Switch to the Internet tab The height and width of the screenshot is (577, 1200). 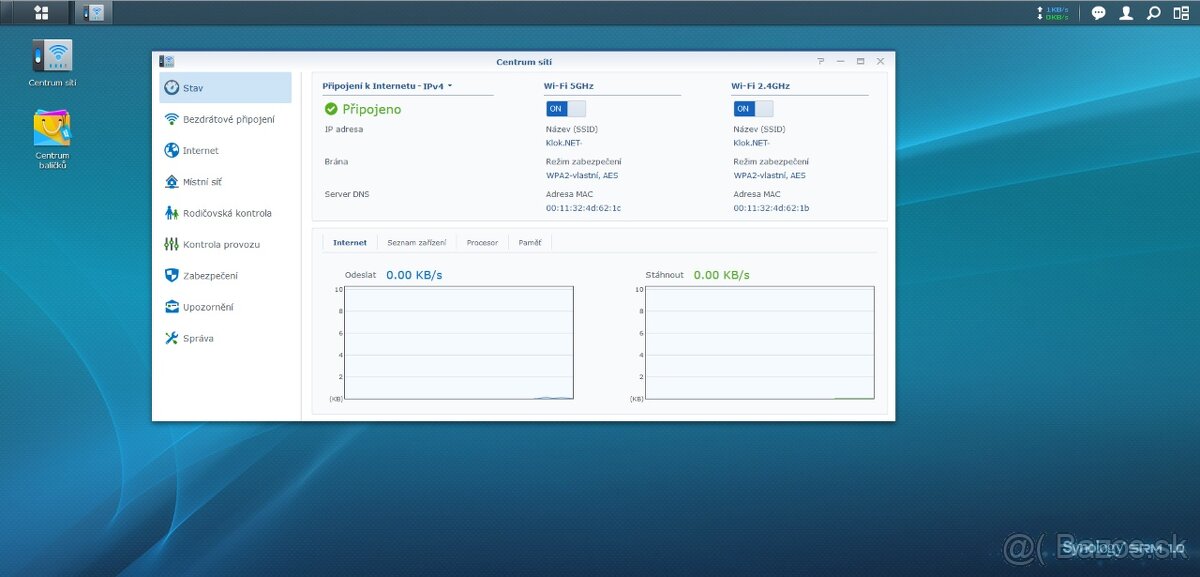click(350, 243)
